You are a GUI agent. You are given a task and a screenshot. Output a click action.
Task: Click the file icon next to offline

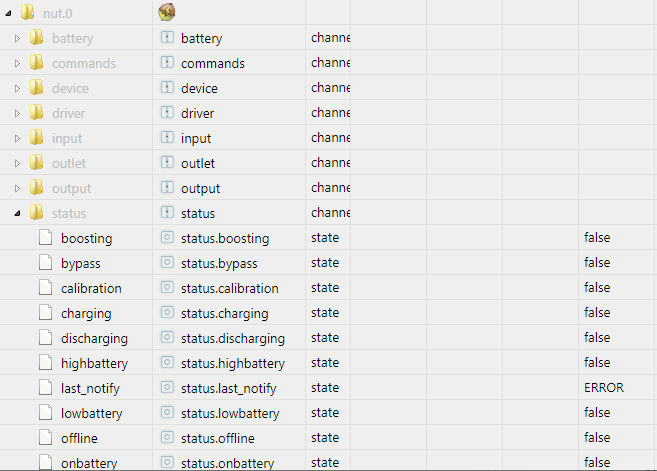[x=46, y=437]
